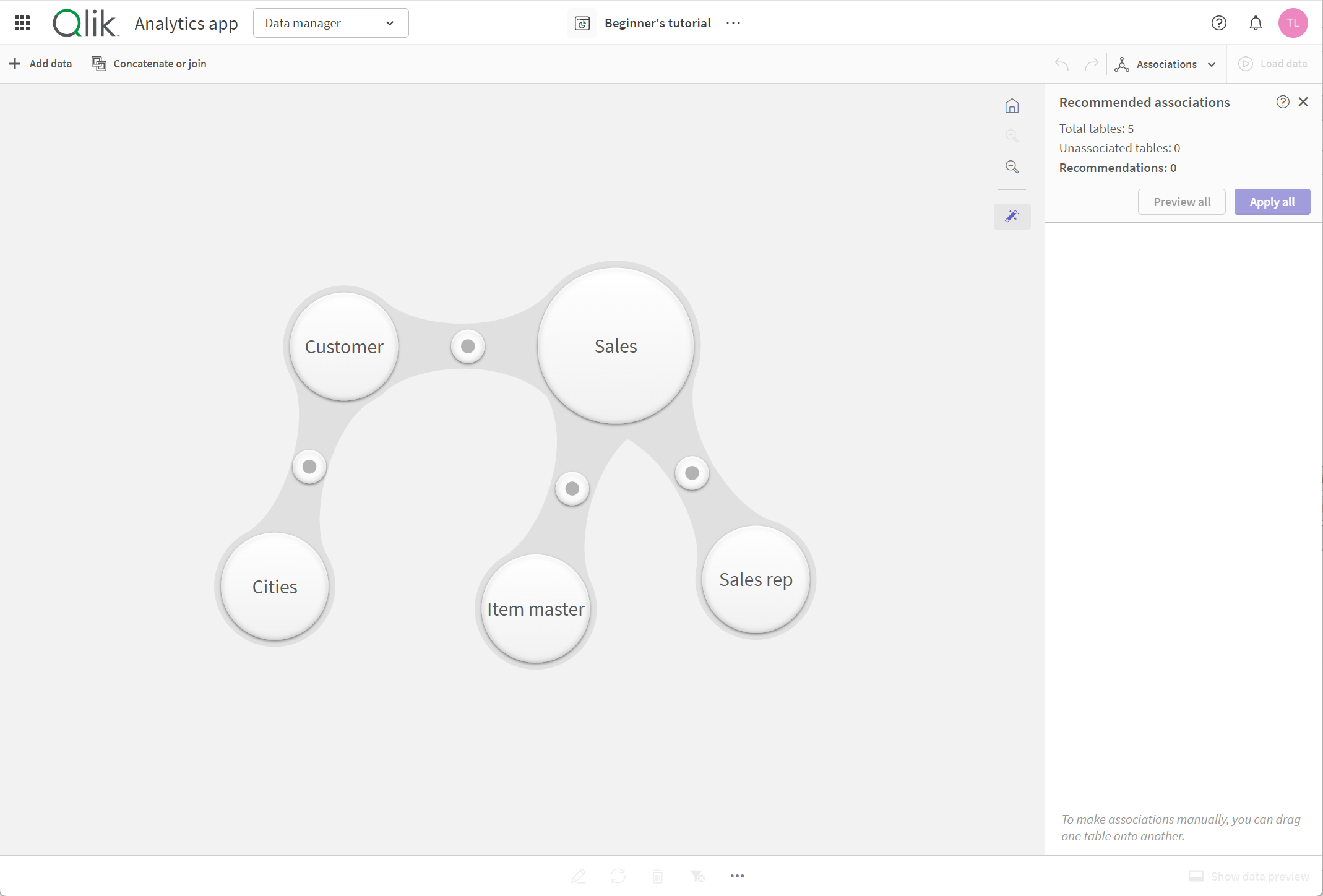Click the Cities table bubble node

275,586
